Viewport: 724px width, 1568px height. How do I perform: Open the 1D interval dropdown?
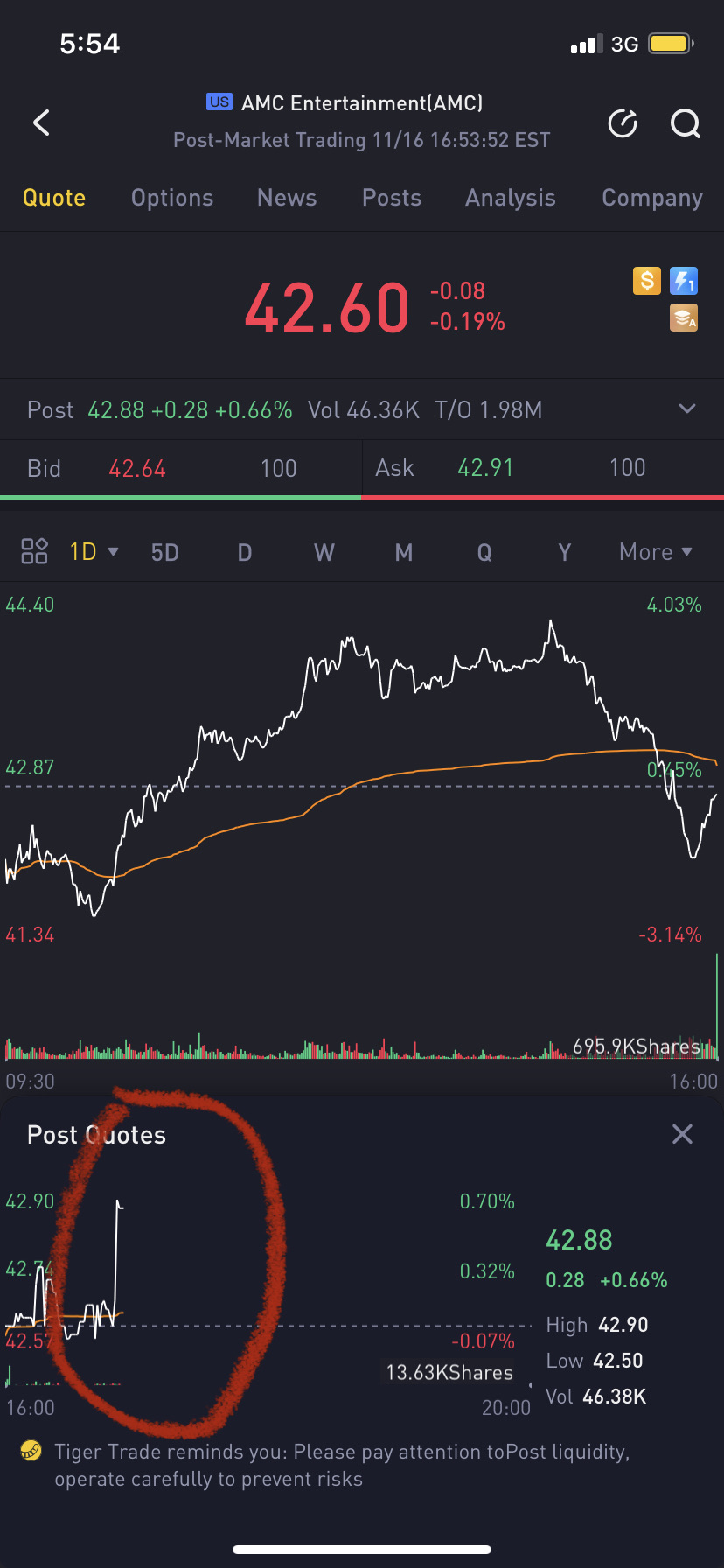94,552
